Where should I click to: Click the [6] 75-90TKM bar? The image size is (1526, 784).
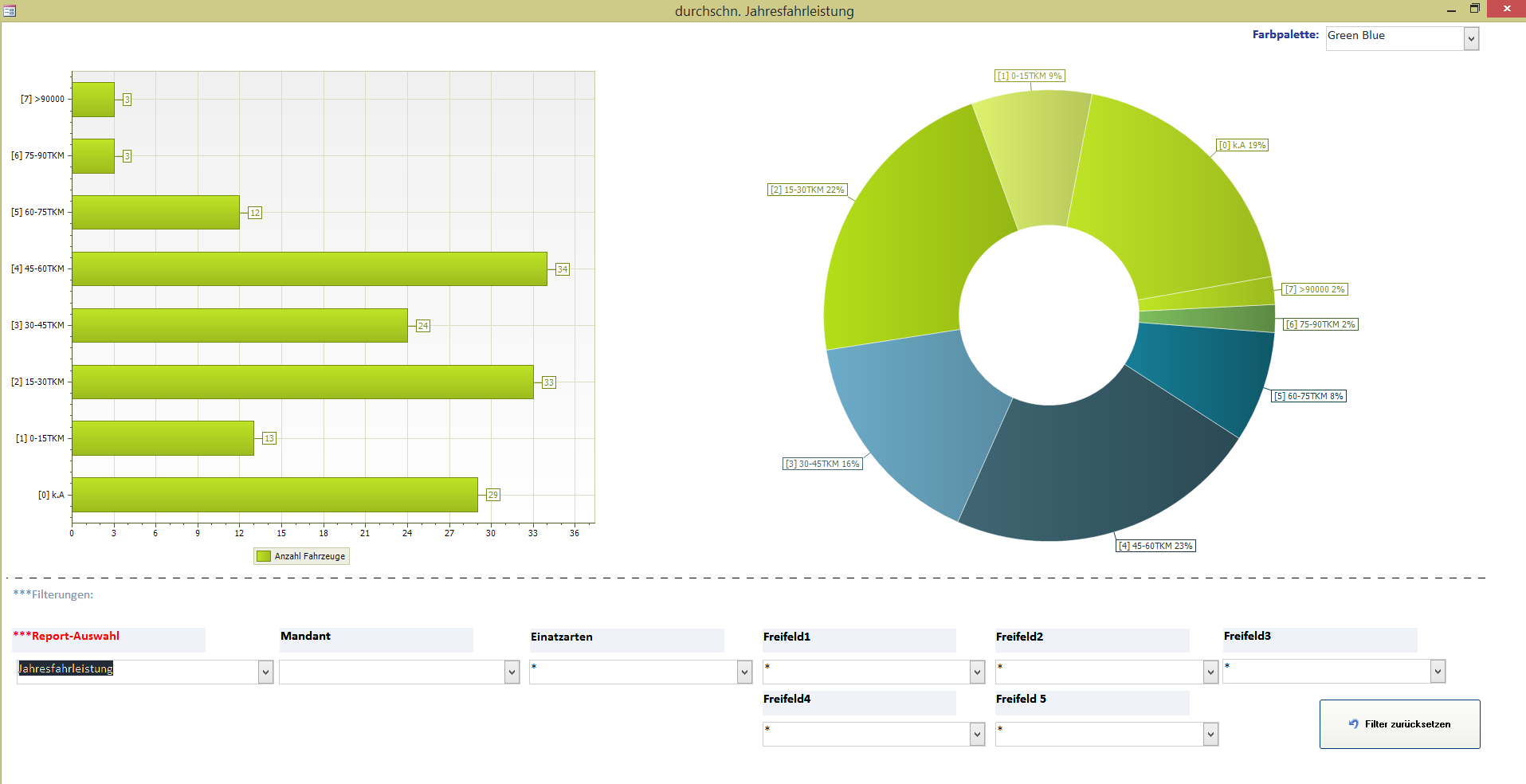(x=93, y=156)
